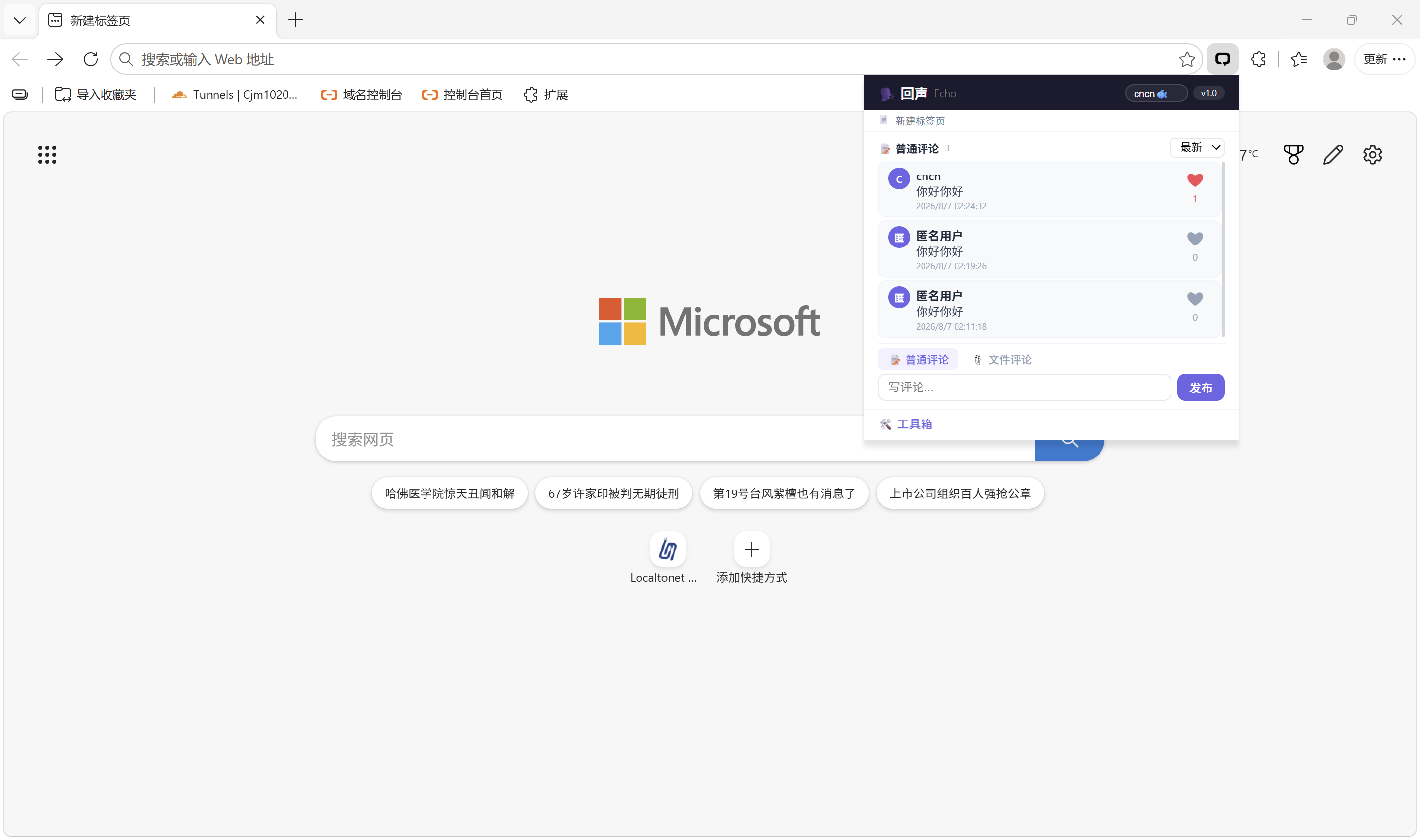Open the apps grid launcher
The image size is (1420, 840).
[47, 154]
